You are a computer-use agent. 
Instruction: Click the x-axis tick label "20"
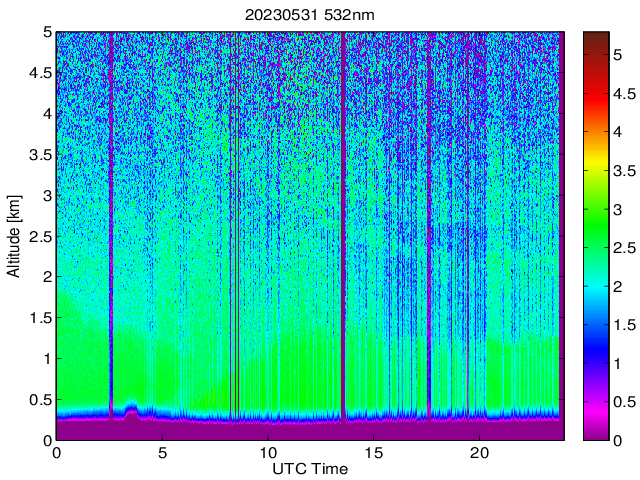click(x=479, y=452)
